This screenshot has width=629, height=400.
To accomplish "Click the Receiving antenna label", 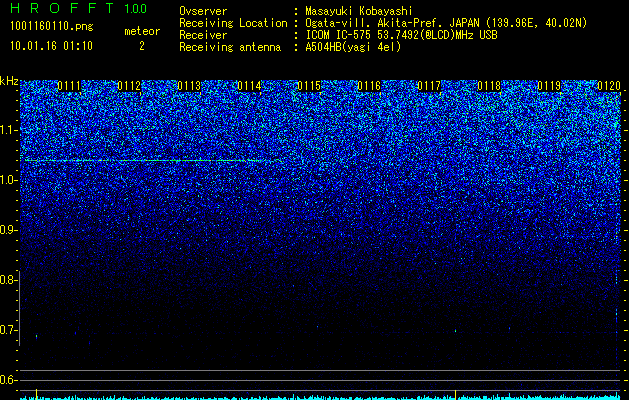I will click(x=230, y=47).
